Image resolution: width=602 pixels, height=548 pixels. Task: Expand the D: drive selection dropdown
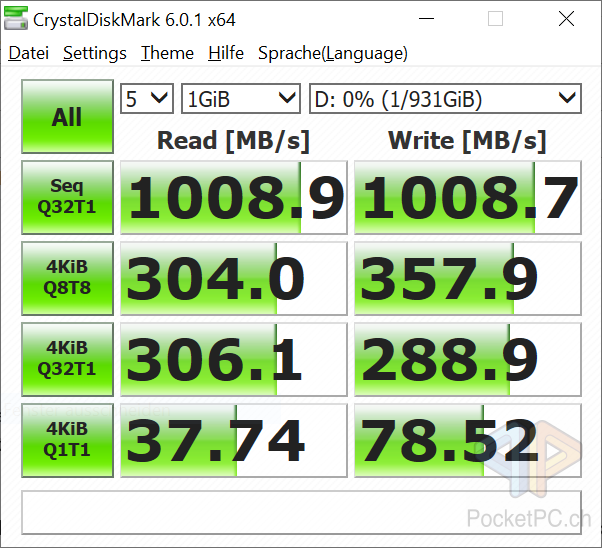tap(444, 98)
